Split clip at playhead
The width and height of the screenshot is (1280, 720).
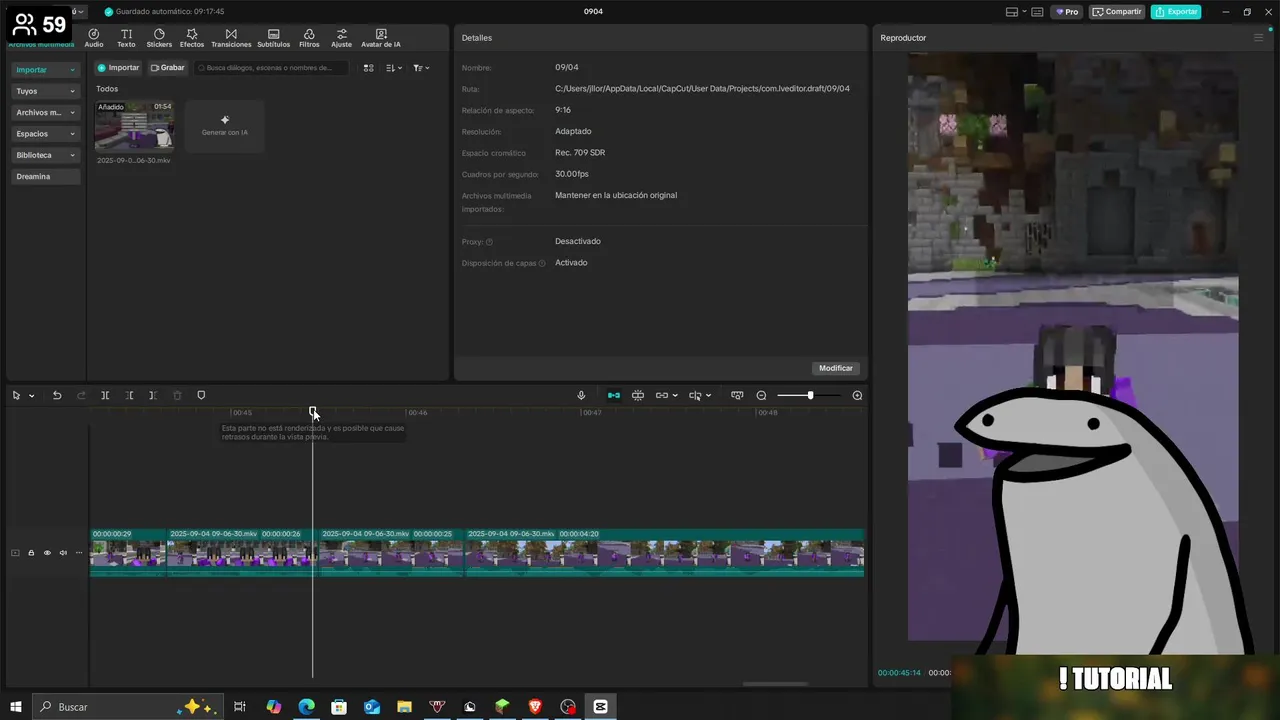105,396
